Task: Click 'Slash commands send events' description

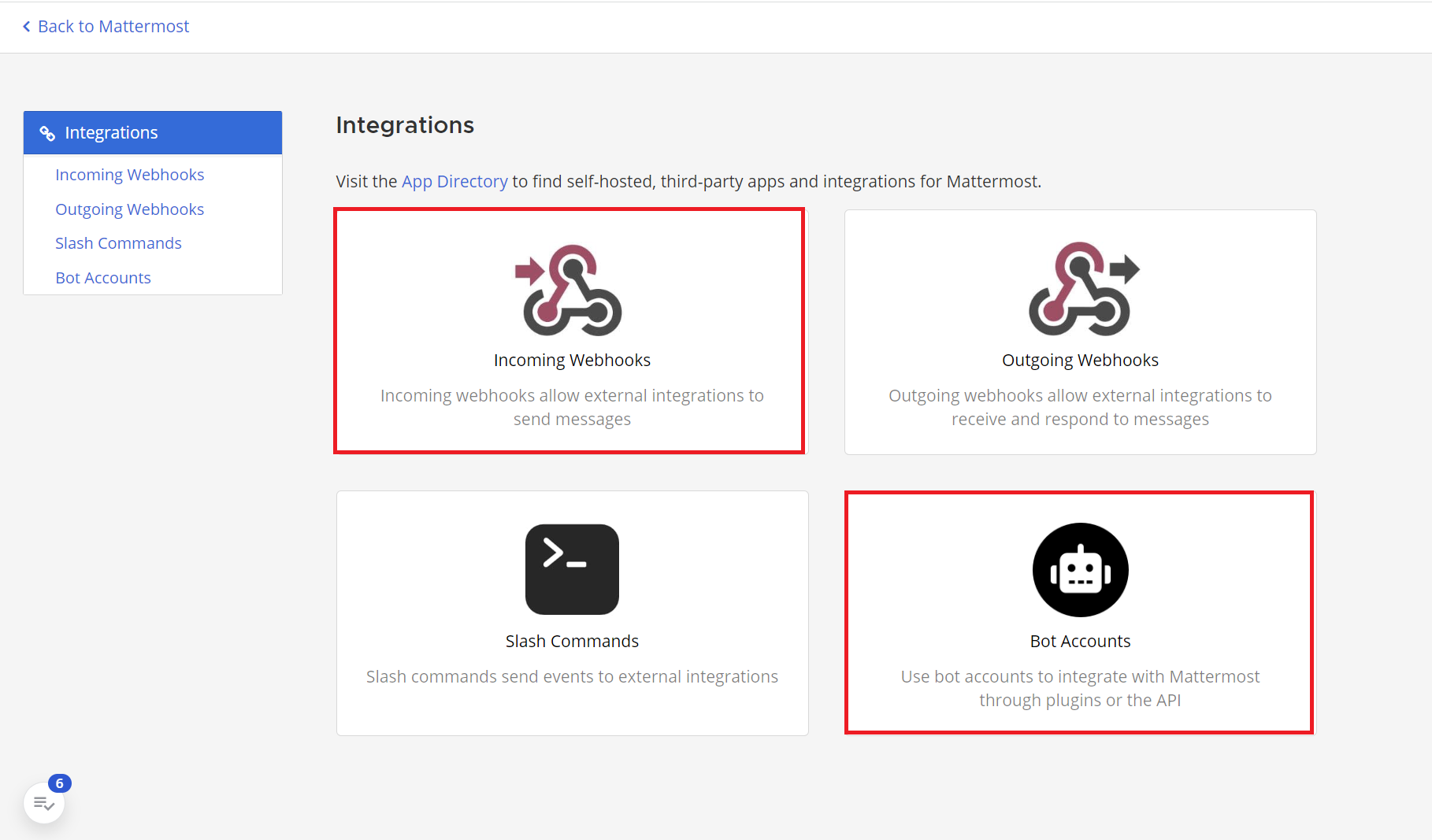Action: [x=572, y=676]
